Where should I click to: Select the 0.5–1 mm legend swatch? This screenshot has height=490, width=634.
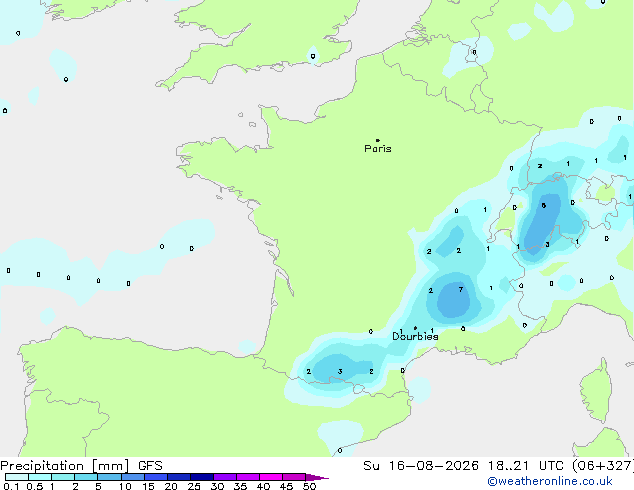pos(40,477)
